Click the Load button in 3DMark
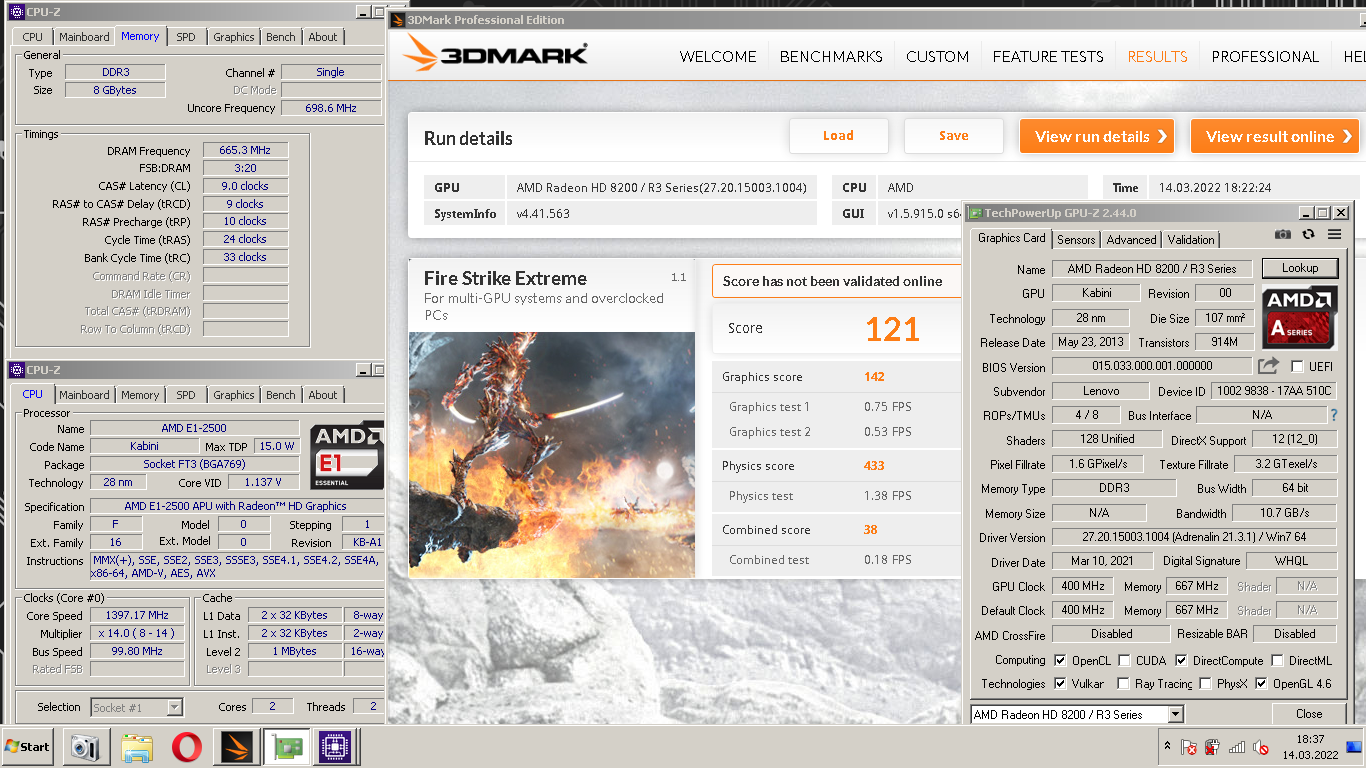This screenshot has width=1366, height=768. click(x=838, y=136)
